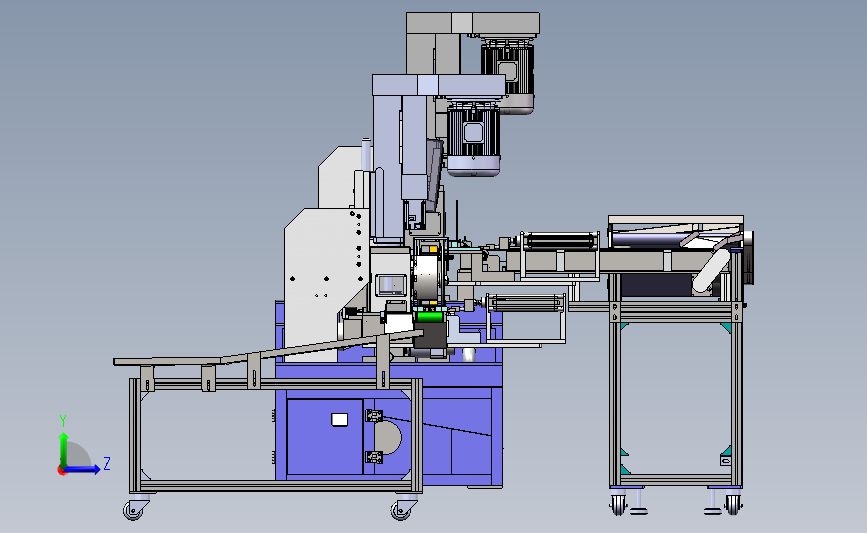Select the small display window on gray box
The height and width of the screenshot is (533, 867).
(391, 285)
